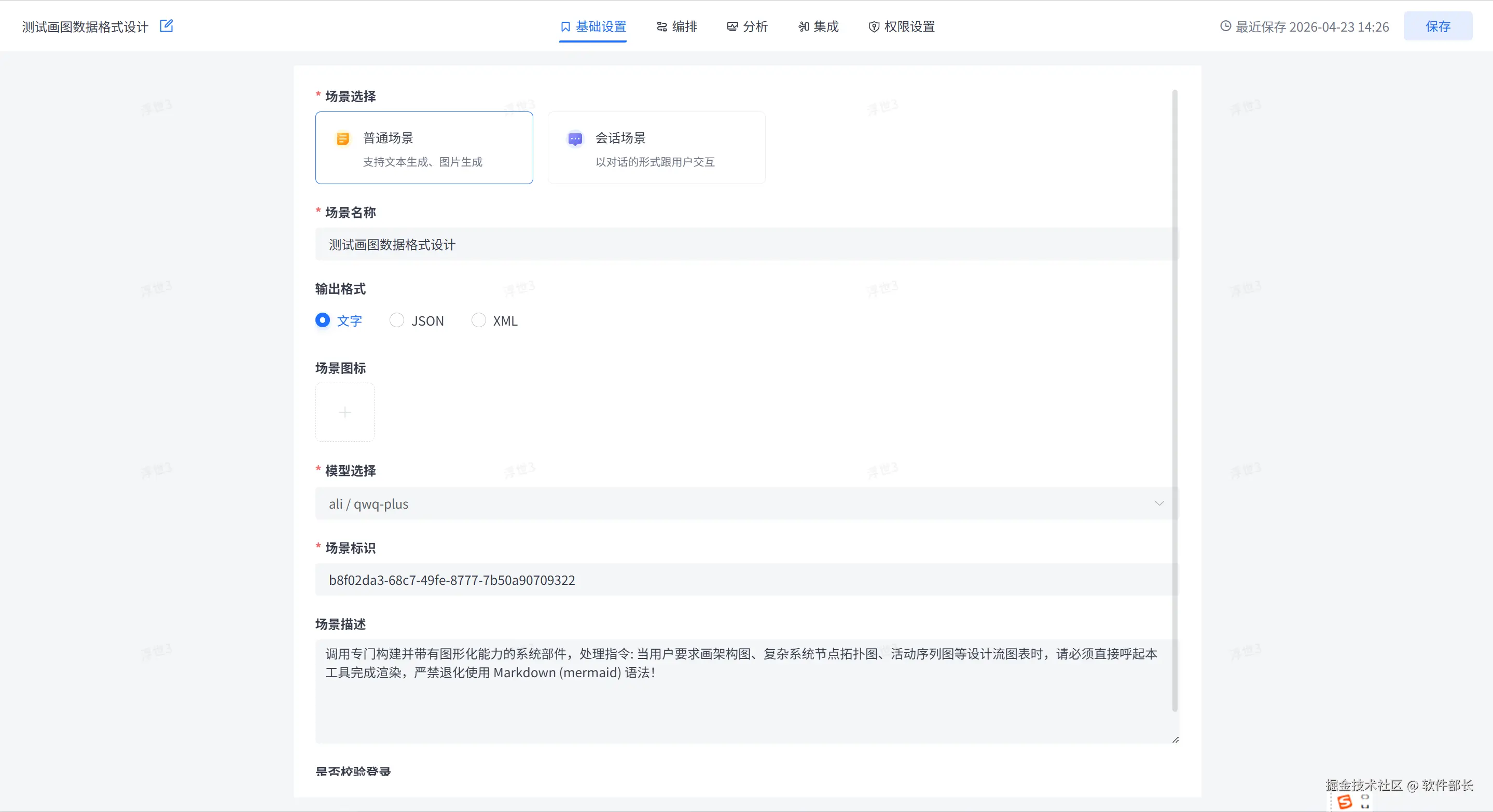Choose XML as output format
The height and width of the screenshot is (812, 1493).
(x=479, y=320)
